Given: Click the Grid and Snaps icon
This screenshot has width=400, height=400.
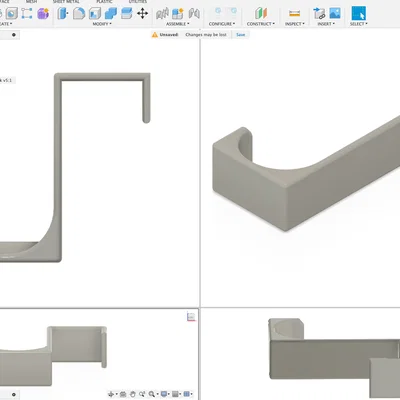Looking at the screenshot, I should click(175, 394).
